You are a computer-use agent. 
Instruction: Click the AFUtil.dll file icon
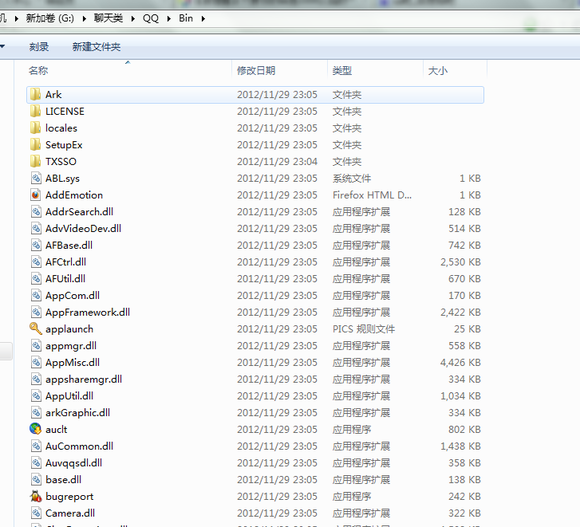pos(36,278)
